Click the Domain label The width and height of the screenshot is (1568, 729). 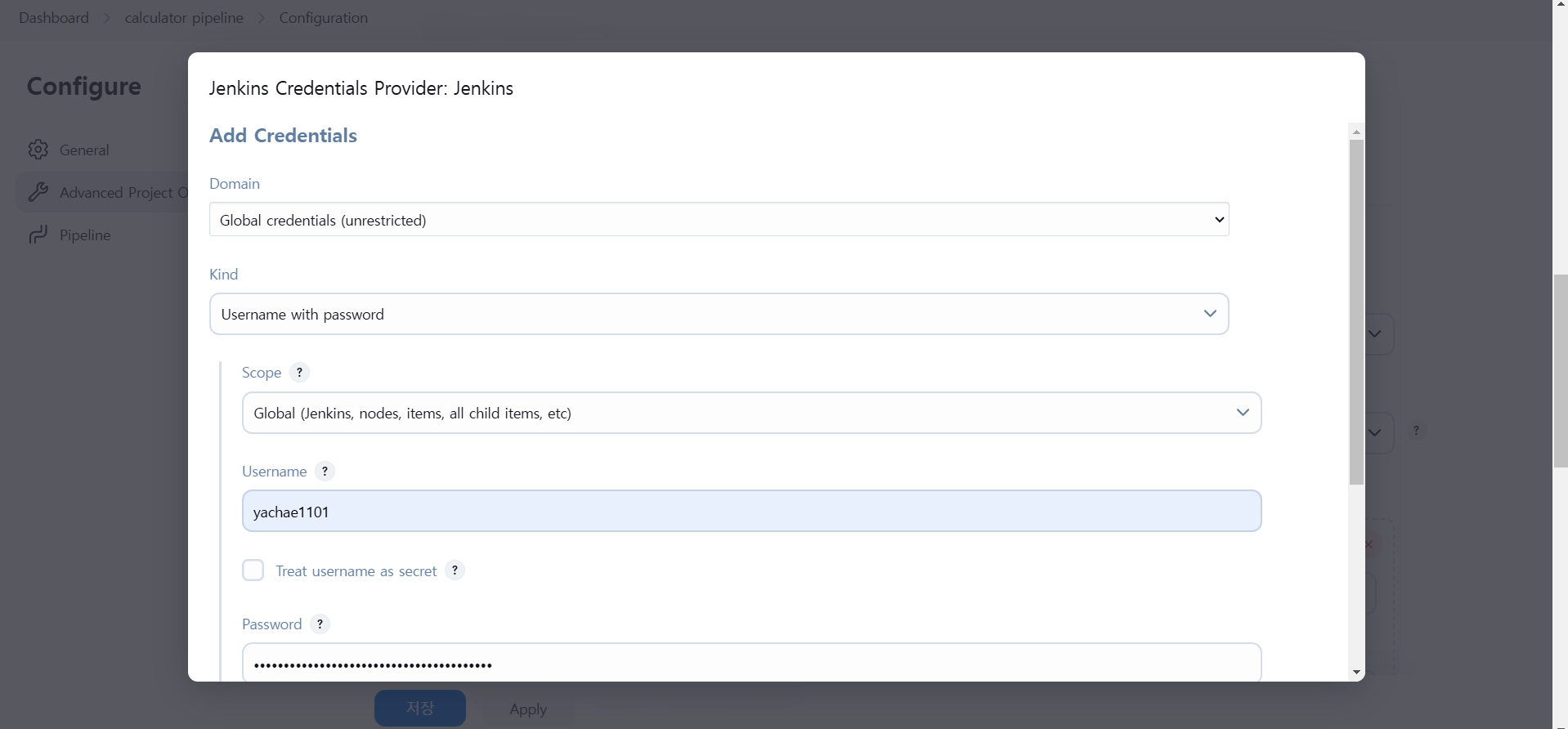[x=235, y=183]
